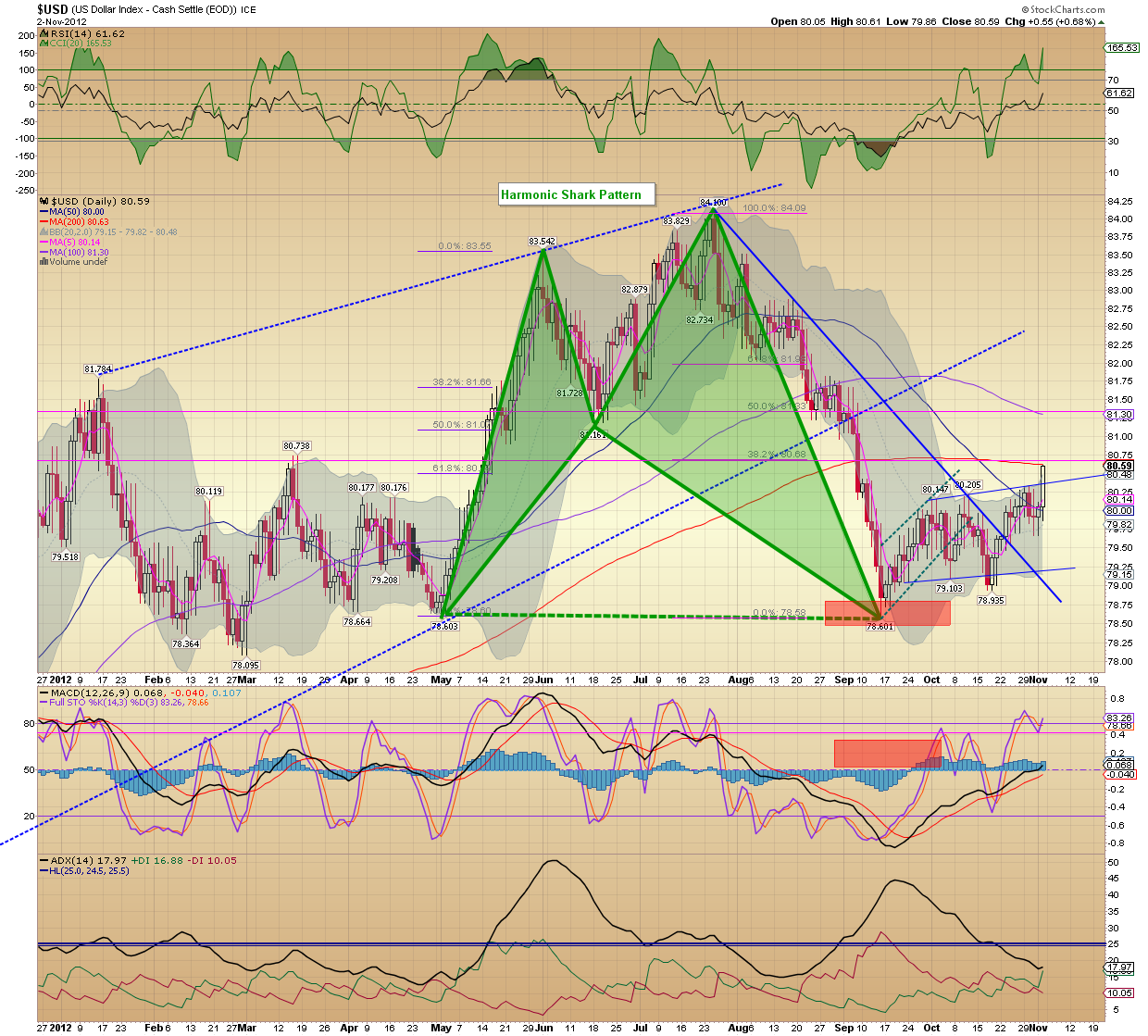
Task: Click the 80.147 price label
Action: (x=935, y=490)
